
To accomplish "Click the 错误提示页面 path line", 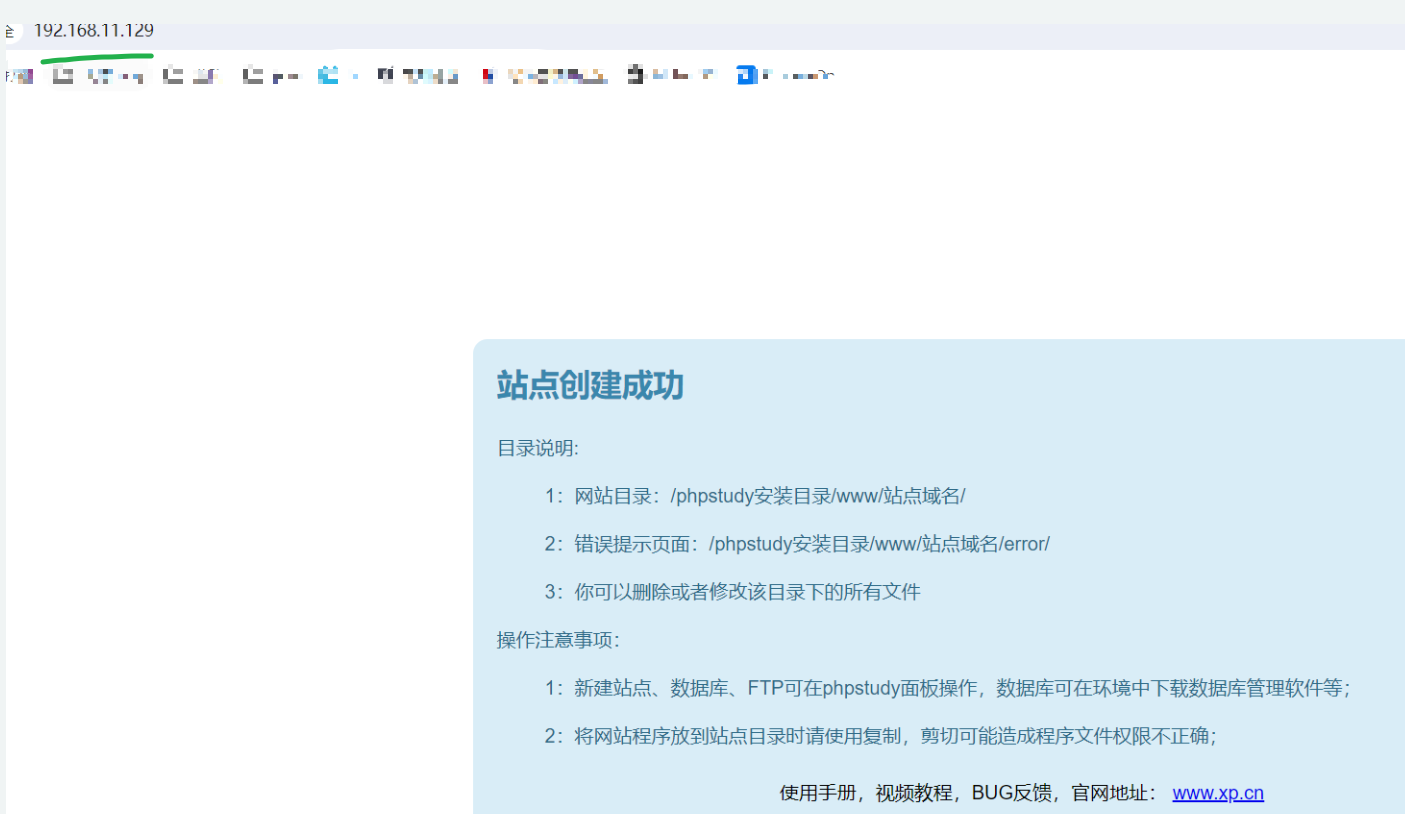I will point(796,544).
